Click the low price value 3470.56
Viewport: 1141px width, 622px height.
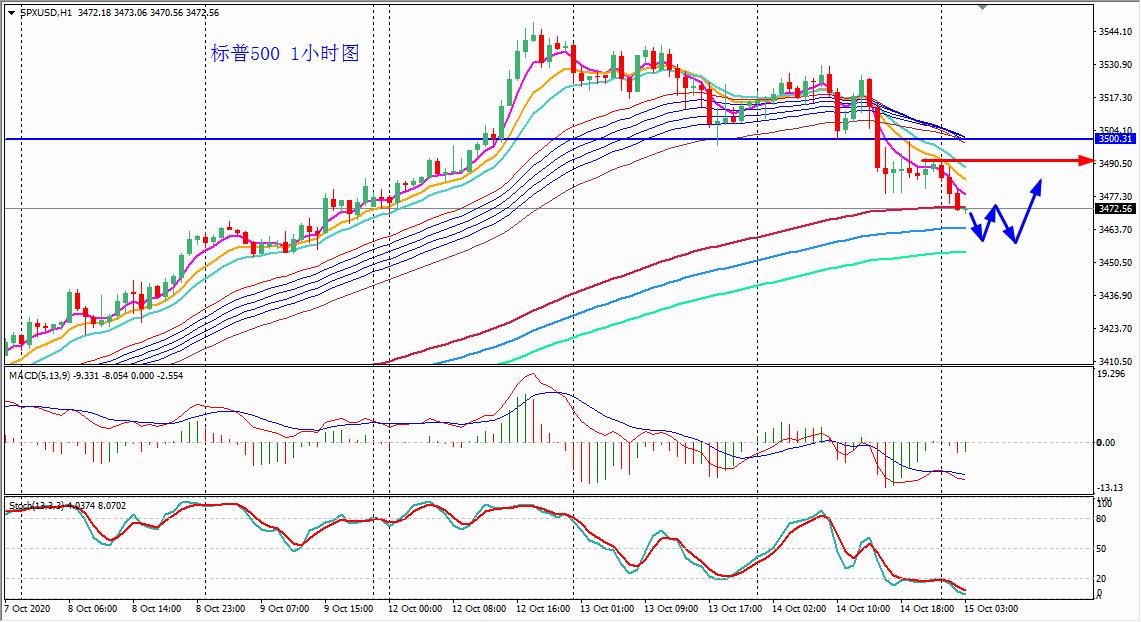pyautogui.click(x=167, y=13)
